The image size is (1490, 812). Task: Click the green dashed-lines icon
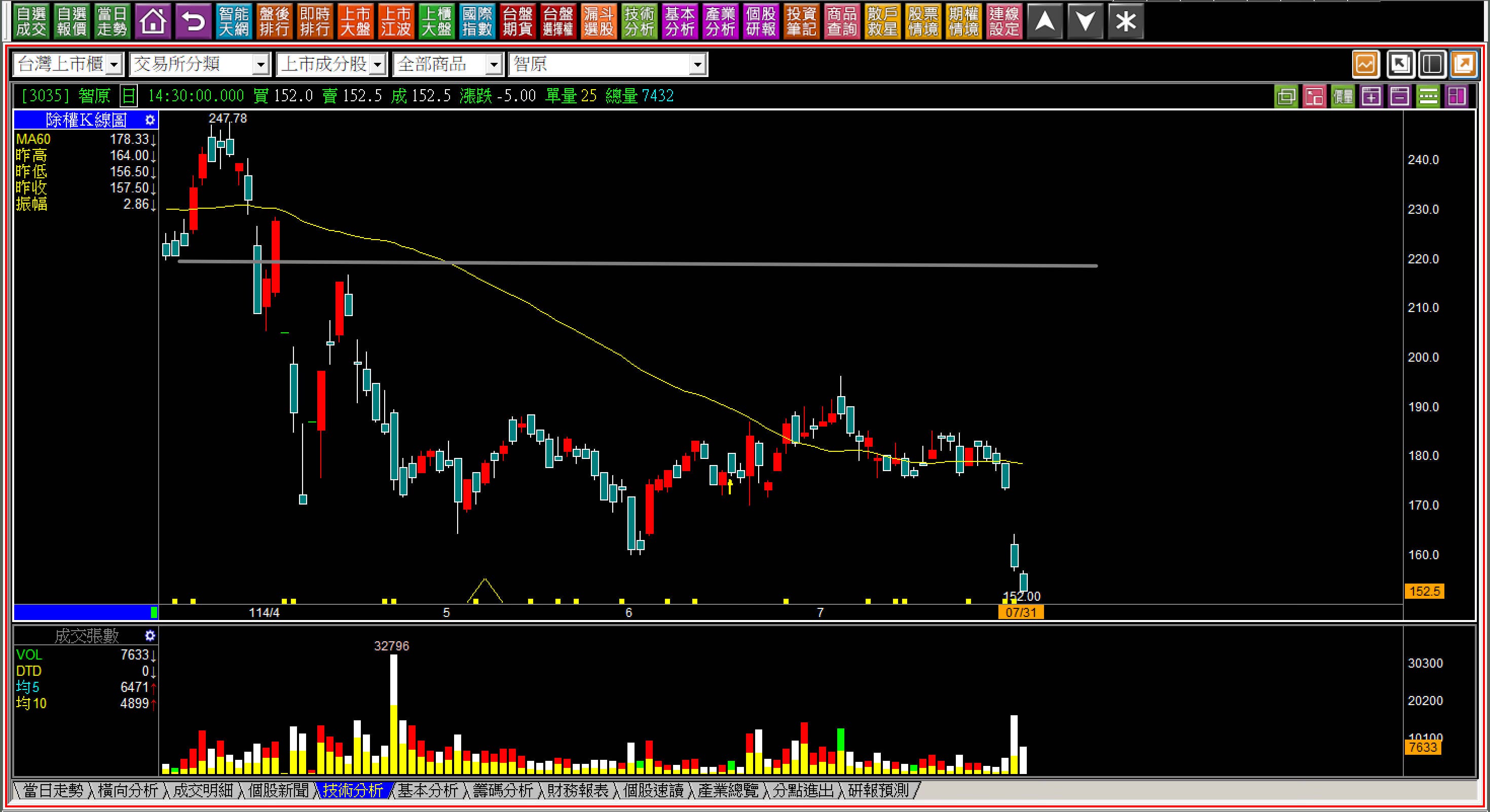click(x=1428, y=96)
